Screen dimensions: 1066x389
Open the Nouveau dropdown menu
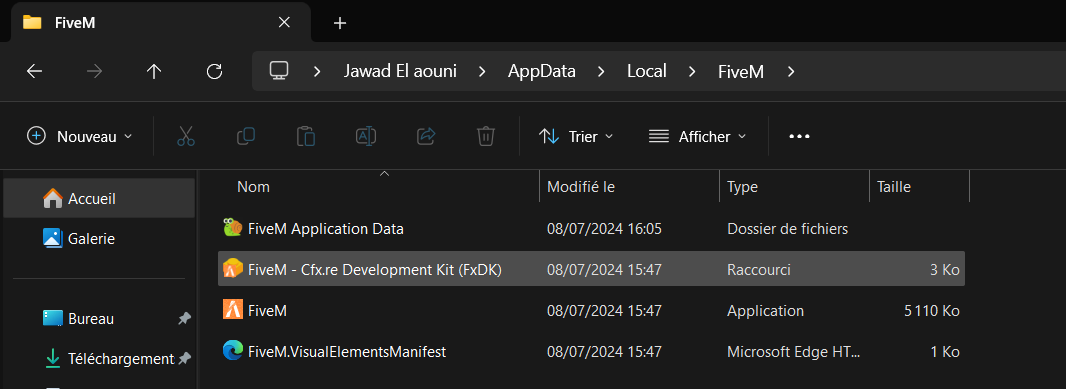[x=80, y=136]
